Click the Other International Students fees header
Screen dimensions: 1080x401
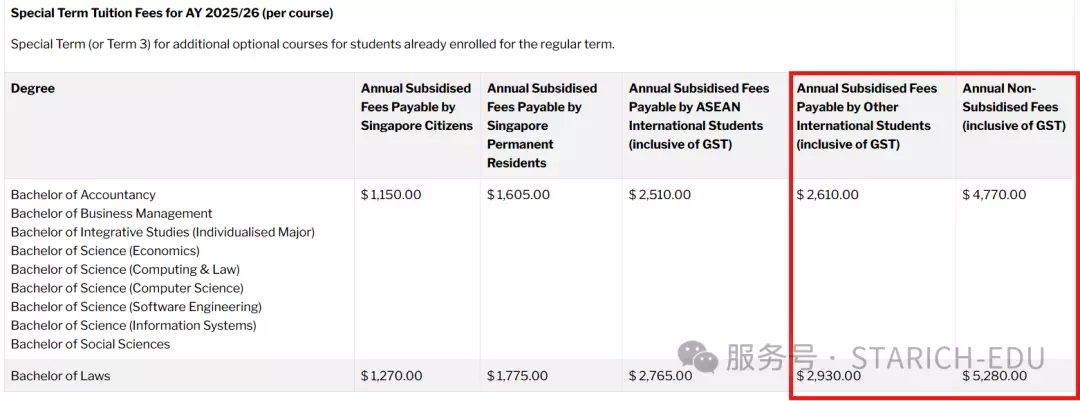[x=866, y=116]
